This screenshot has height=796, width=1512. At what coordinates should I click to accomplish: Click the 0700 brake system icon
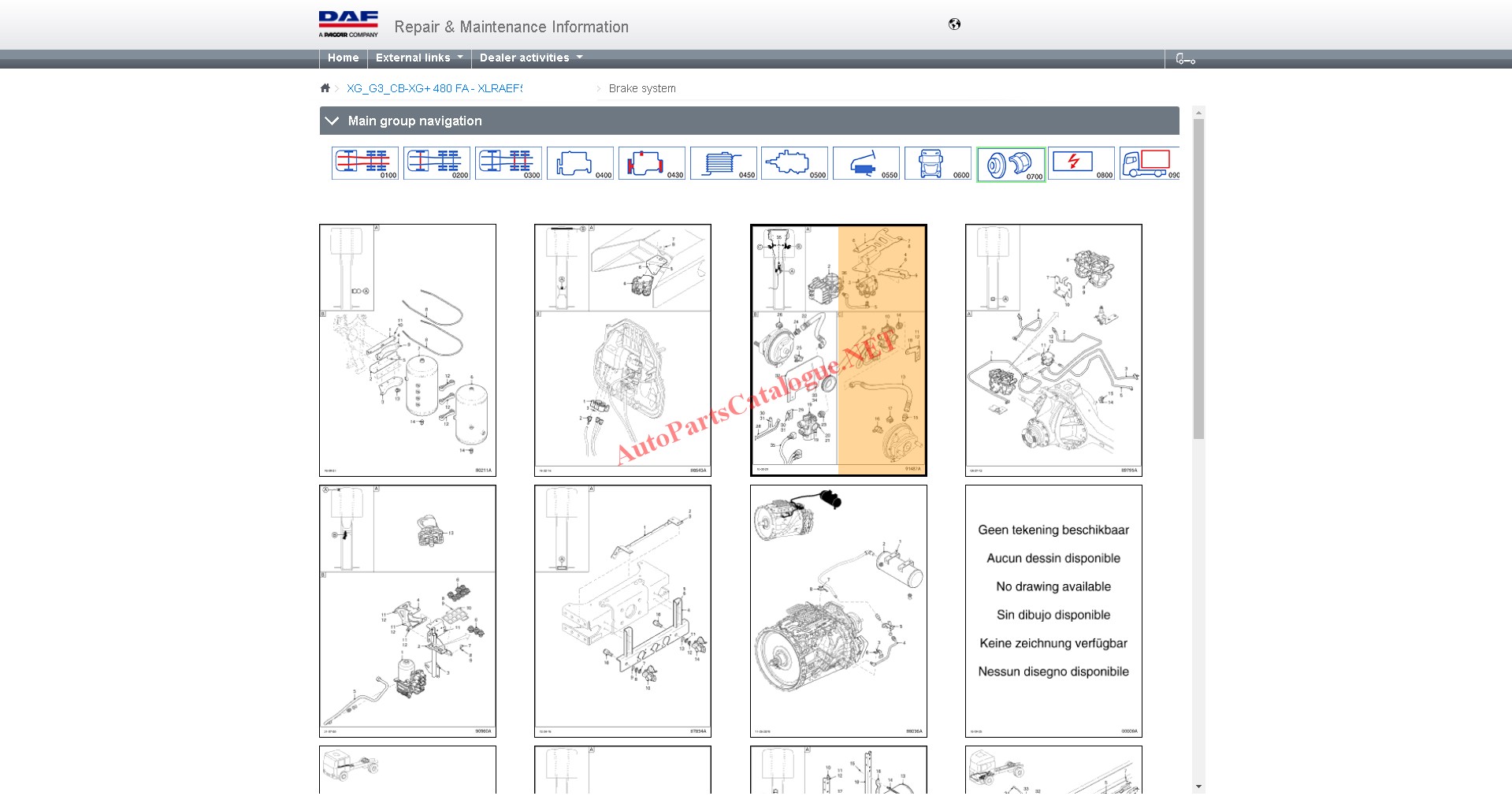click(1011, 165)
